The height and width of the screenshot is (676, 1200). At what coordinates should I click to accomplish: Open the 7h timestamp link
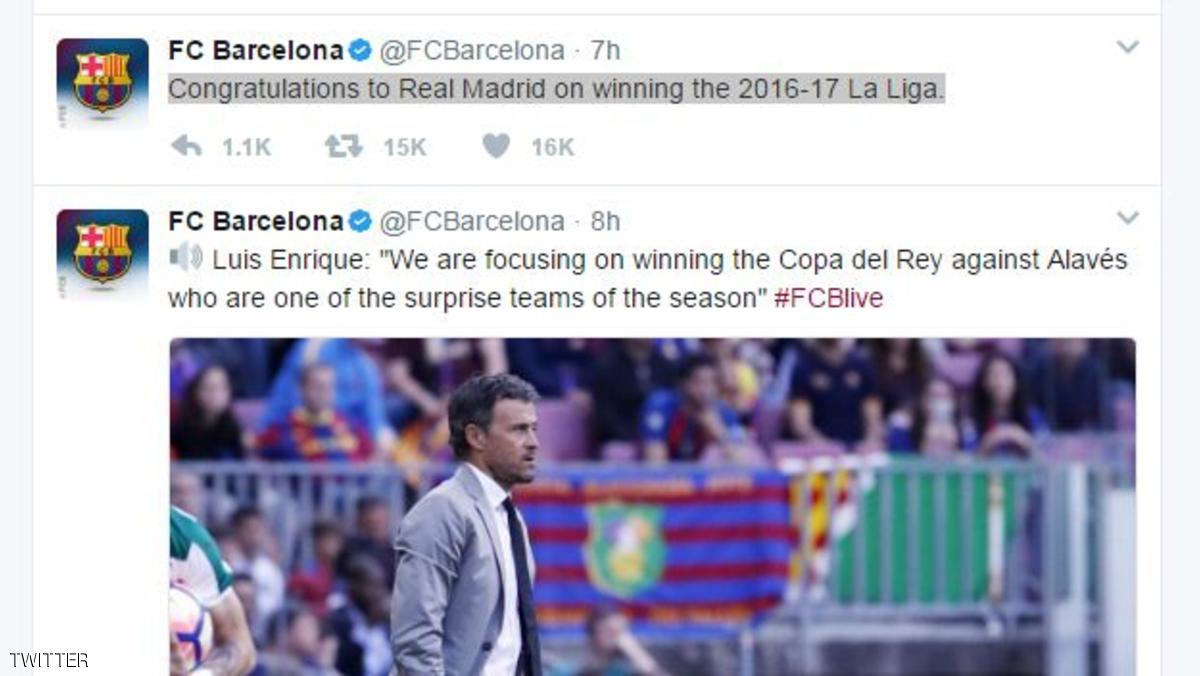[x=605, y=50]
